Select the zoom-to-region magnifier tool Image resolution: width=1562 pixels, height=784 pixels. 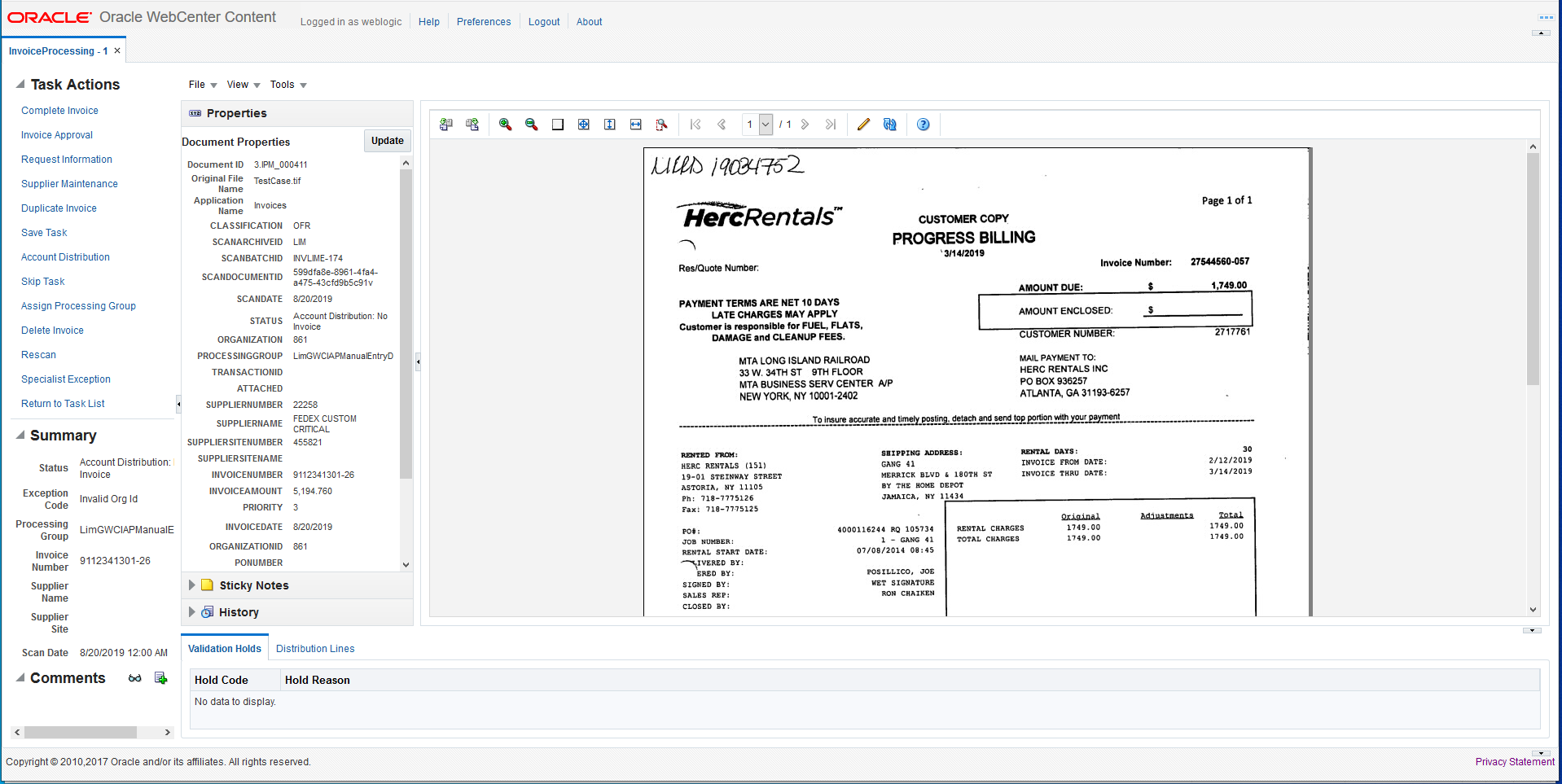click(x=661, y=125)
